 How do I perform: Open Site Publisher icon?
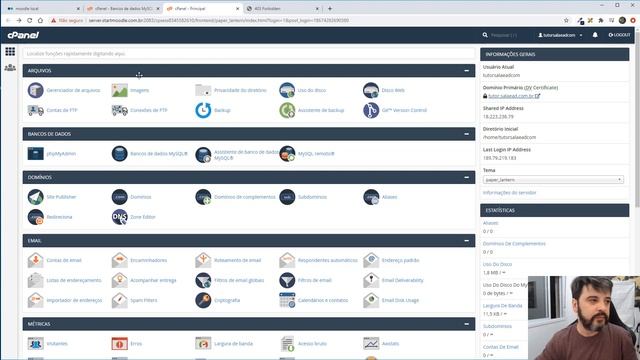[36, 197]
